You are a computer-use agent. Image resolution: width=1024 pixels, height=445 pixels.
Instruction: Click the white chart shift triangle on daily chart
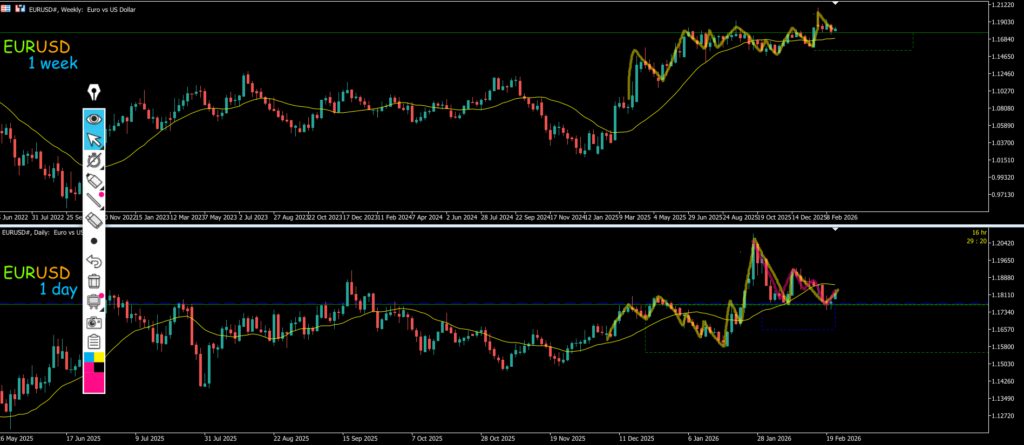tap(835, 231)
